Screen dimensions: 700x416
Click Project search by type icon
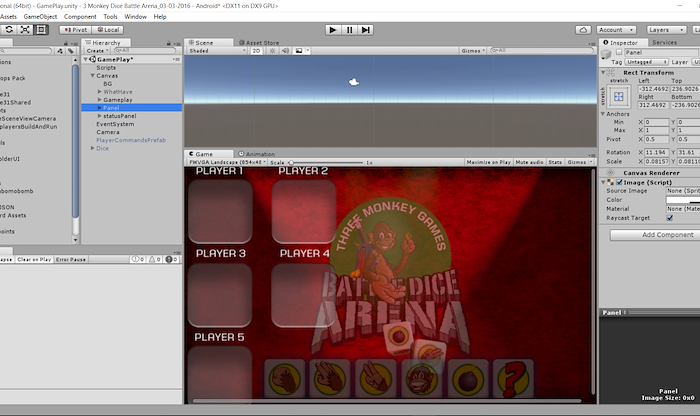point(60,51)
